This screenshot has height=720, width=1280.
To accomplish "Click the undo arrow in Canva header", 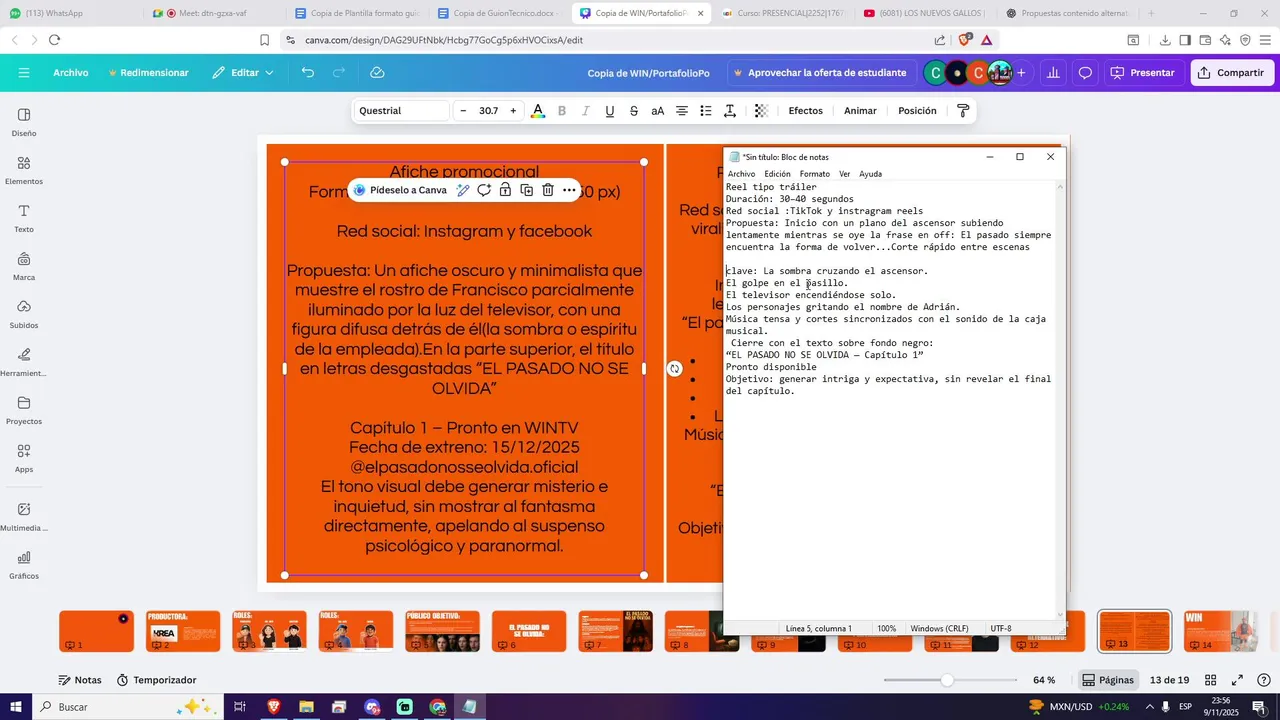I will (x=308, y=73).
